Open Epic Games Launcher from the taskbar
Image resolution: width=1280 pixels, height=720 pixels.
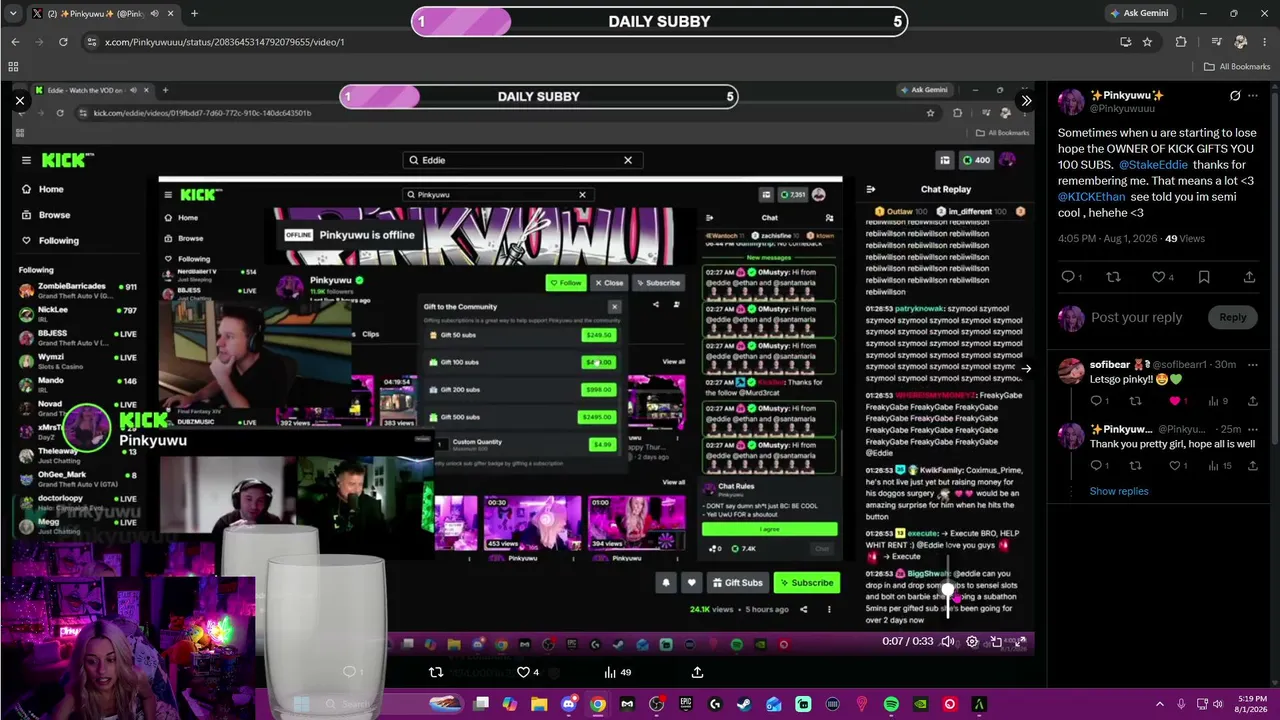tap(686, 704)
